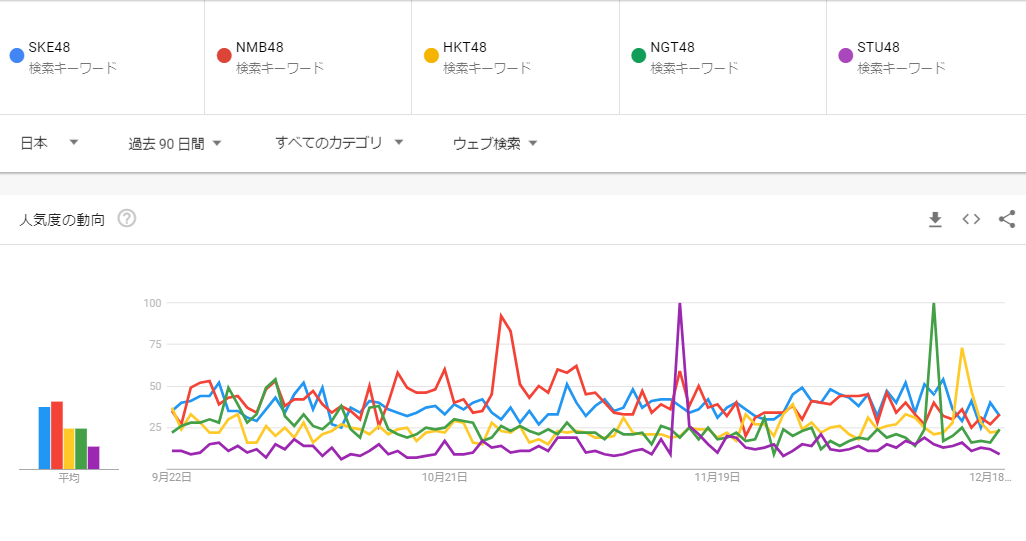Edit the NGT48 search term
This screenshot has height=541, width=1026.
[x=672, y=47]
